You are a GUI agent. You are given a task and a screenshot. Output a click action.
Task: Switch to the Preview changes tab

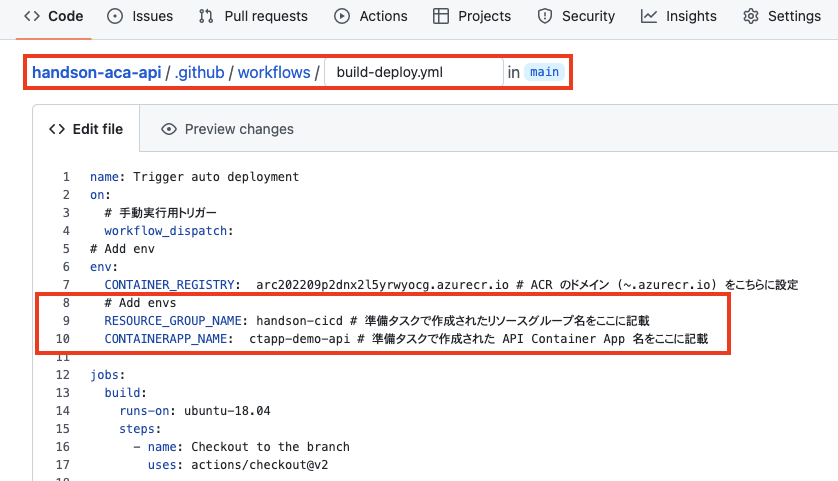click(x=227, y=129)
